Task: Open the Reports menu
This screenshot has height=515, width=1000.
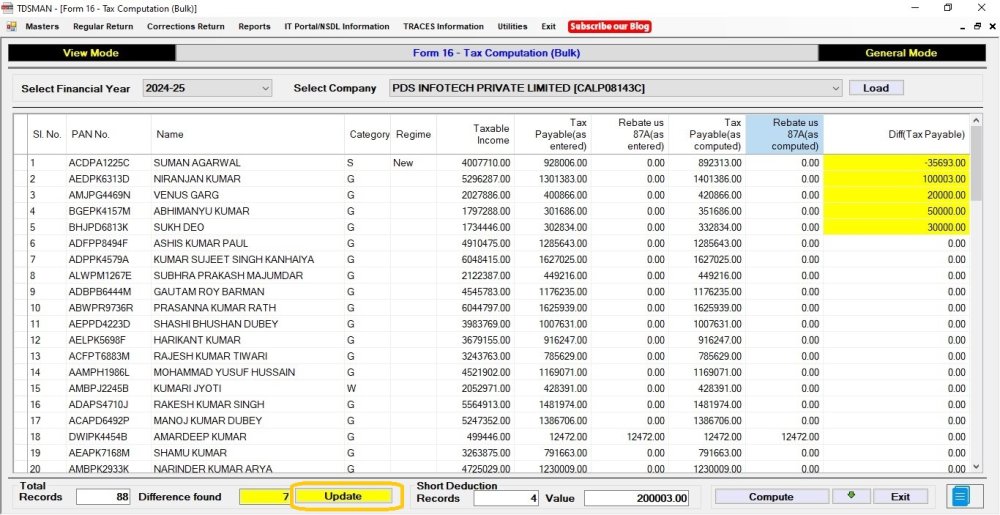Action: (254, 27)
